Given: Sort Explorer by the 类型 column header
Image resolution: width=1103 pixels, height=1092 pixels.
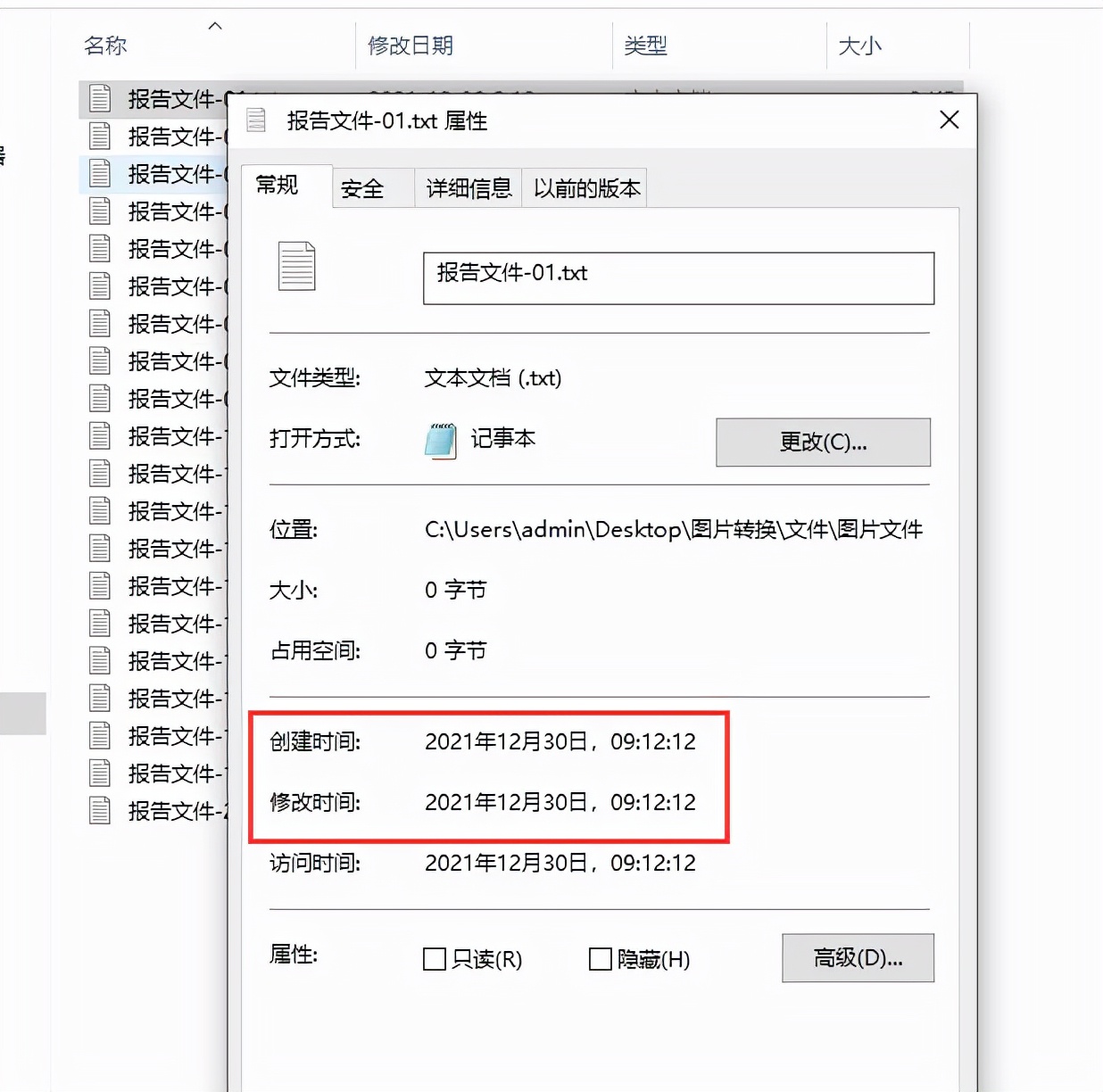Looking at the screenshot, I should coord(645,45).
